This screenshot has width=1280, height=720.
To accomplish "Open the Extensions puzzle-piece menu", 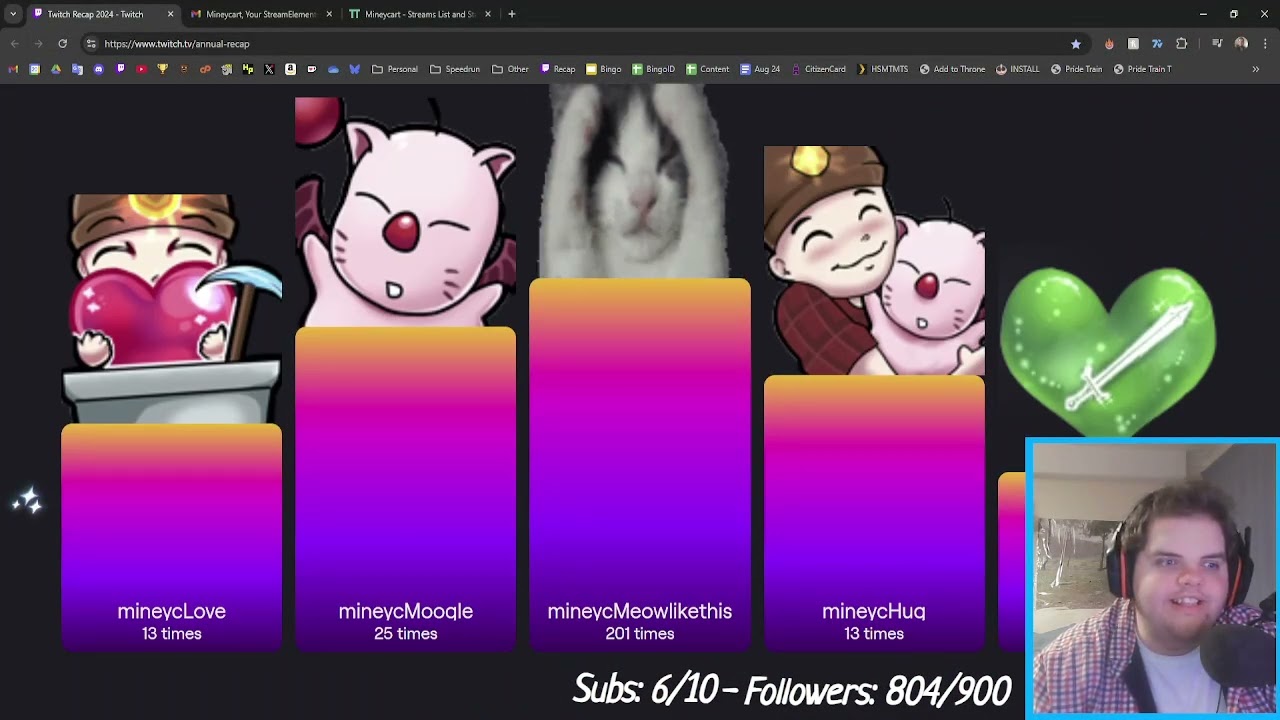I will point(1182,44).
